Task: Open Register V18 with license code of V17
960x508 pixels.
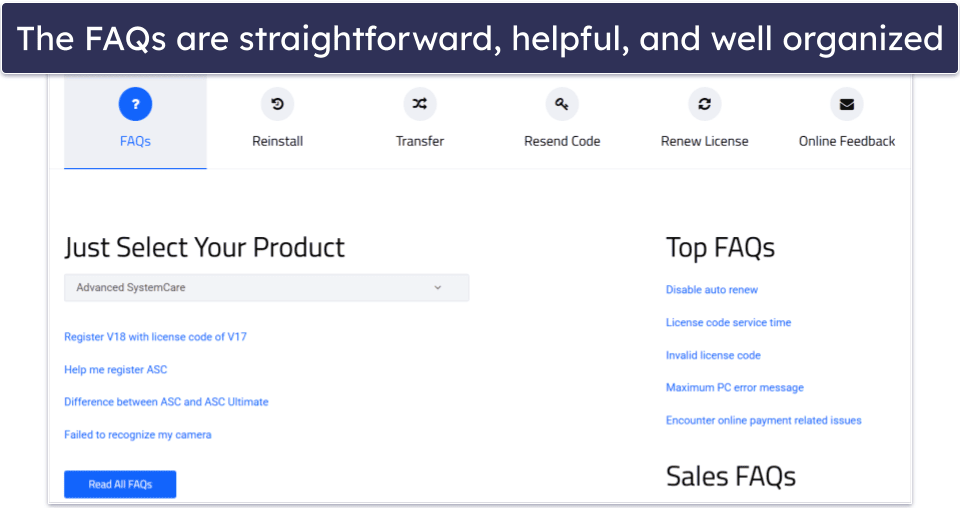Action: point(156,337)
